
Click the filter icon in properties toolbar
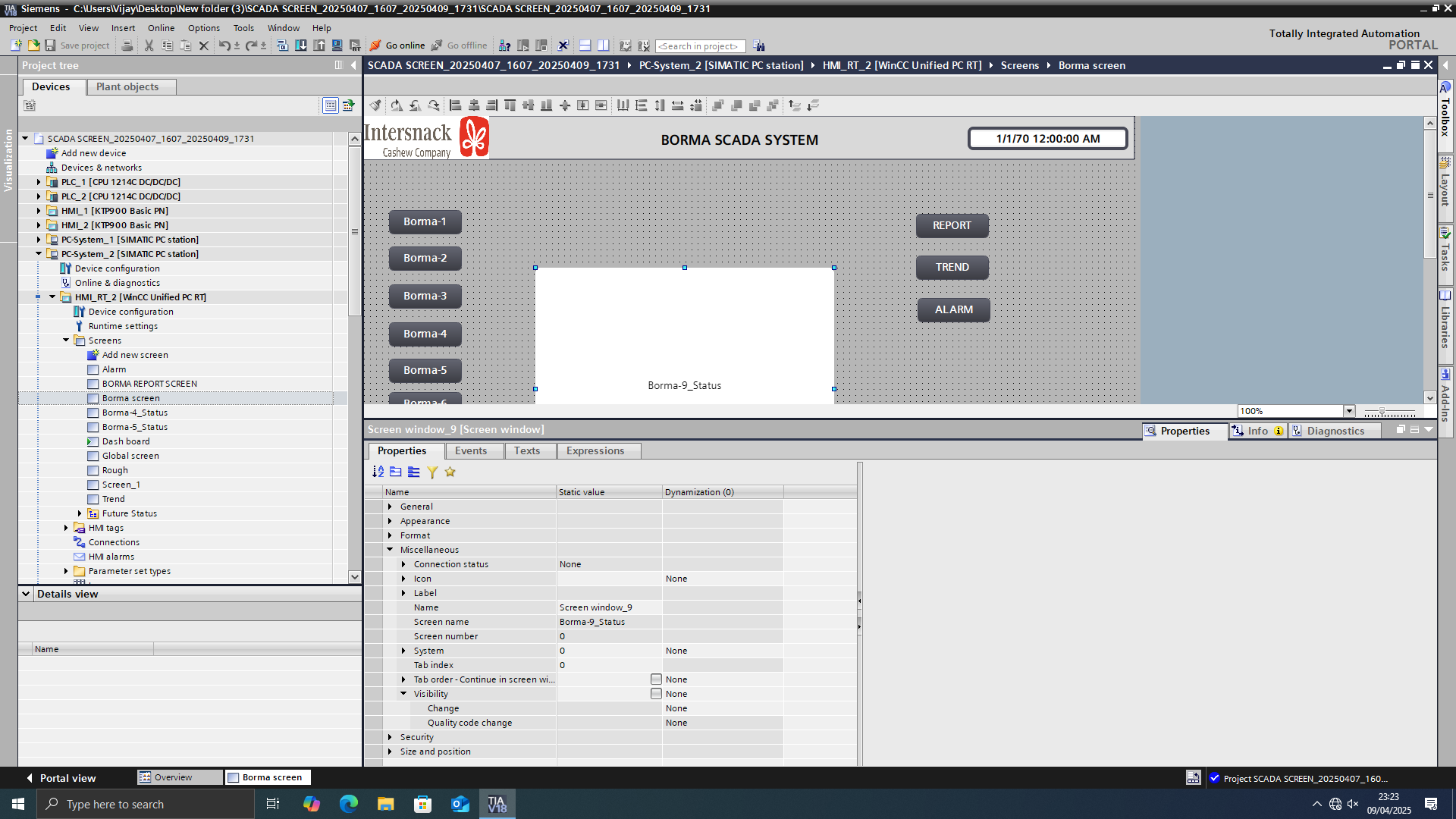(x=432, y=472)
